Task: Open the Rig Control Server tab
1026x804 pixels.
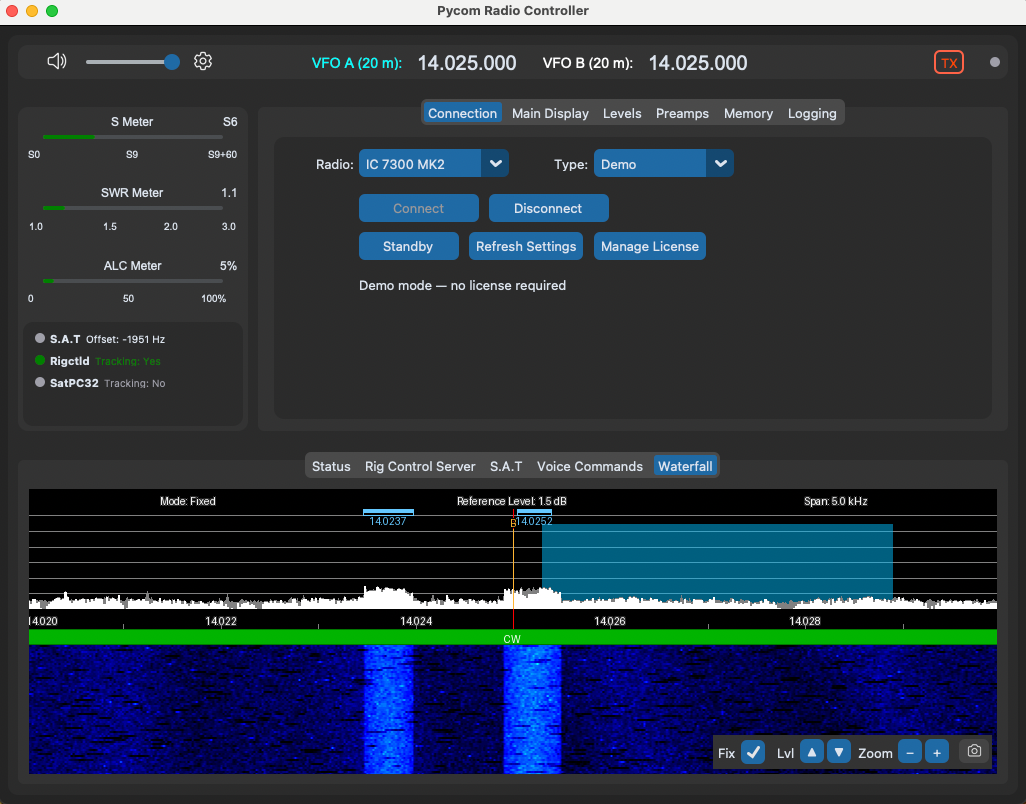Action: [x=420, y=466]
